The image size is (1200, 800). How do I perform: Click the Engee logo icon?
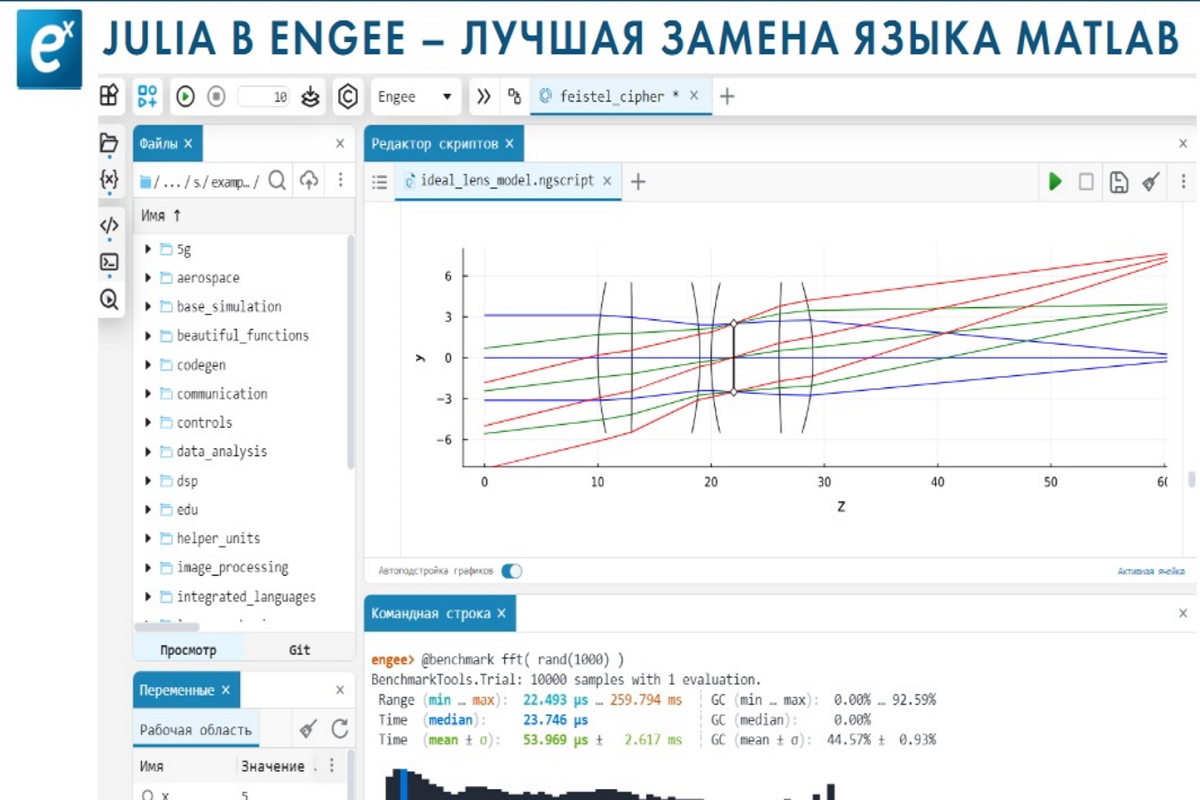(49, 48)
